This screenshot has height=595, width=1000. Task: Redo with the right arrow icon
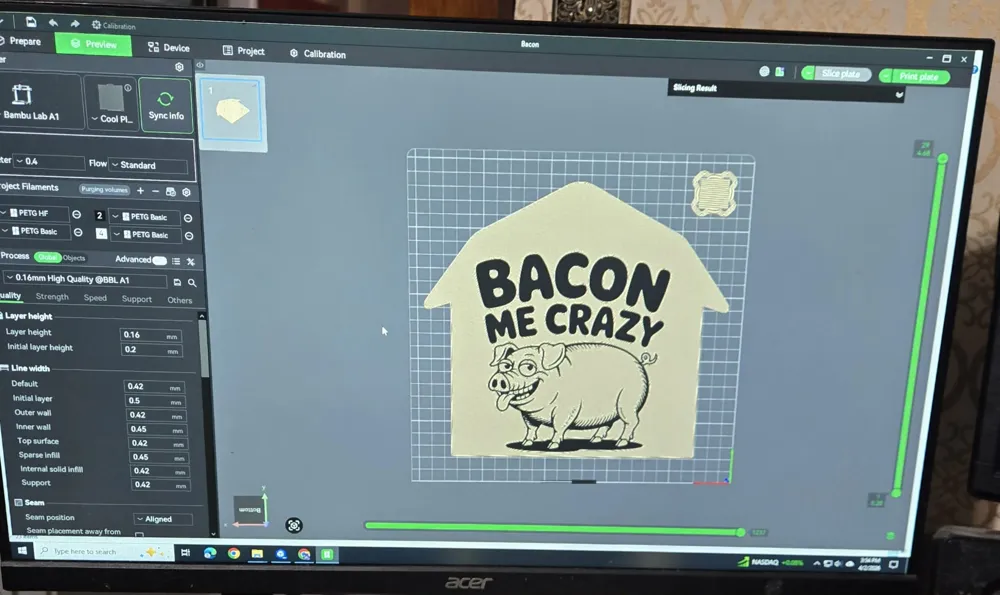[x=75, y=24]
